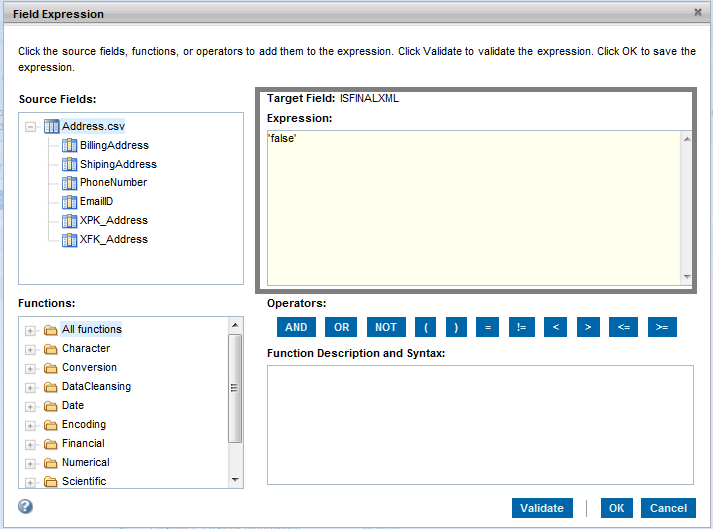Expand the Character functions folder
713x529 pixels.
pyautogui.click(x=30, y=350)
